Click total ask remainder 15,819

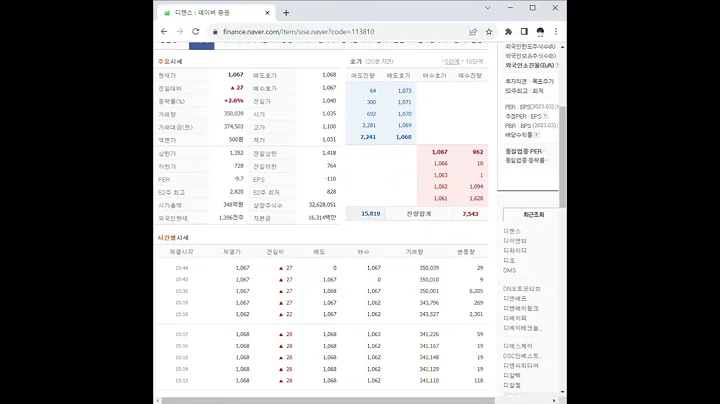click(x=371, y=214)
